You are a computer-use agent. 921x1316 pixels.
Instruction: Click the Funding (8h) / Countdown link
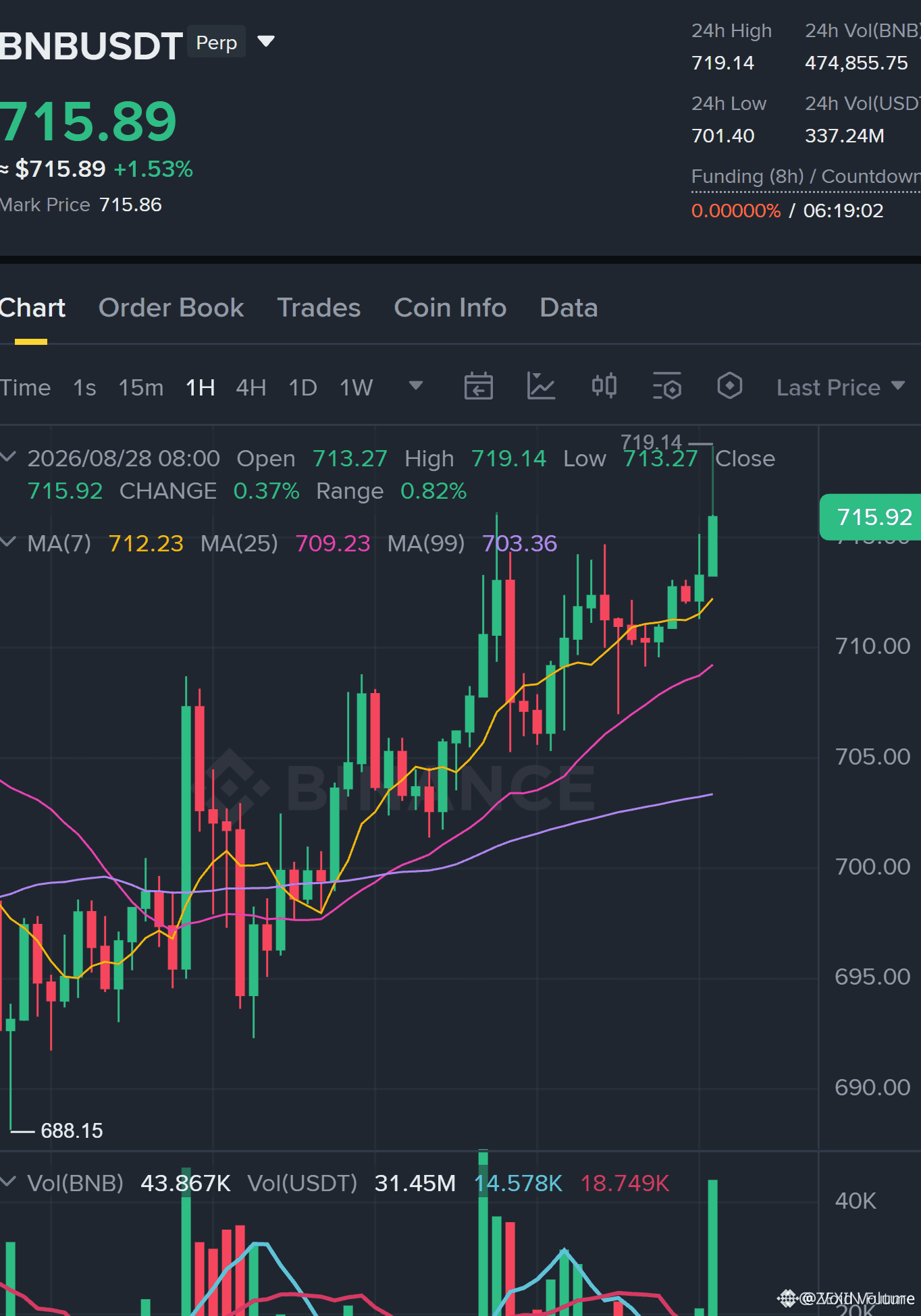tap(806, 176)
